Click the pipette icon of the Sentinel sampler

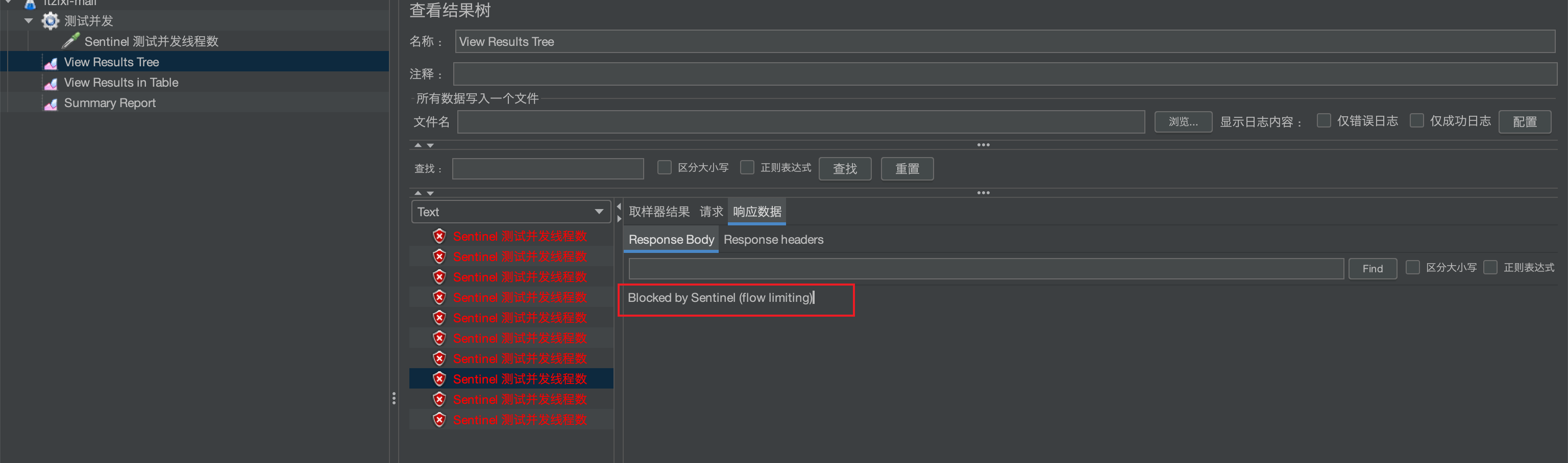pyautogui.click(x=70, y=41)
